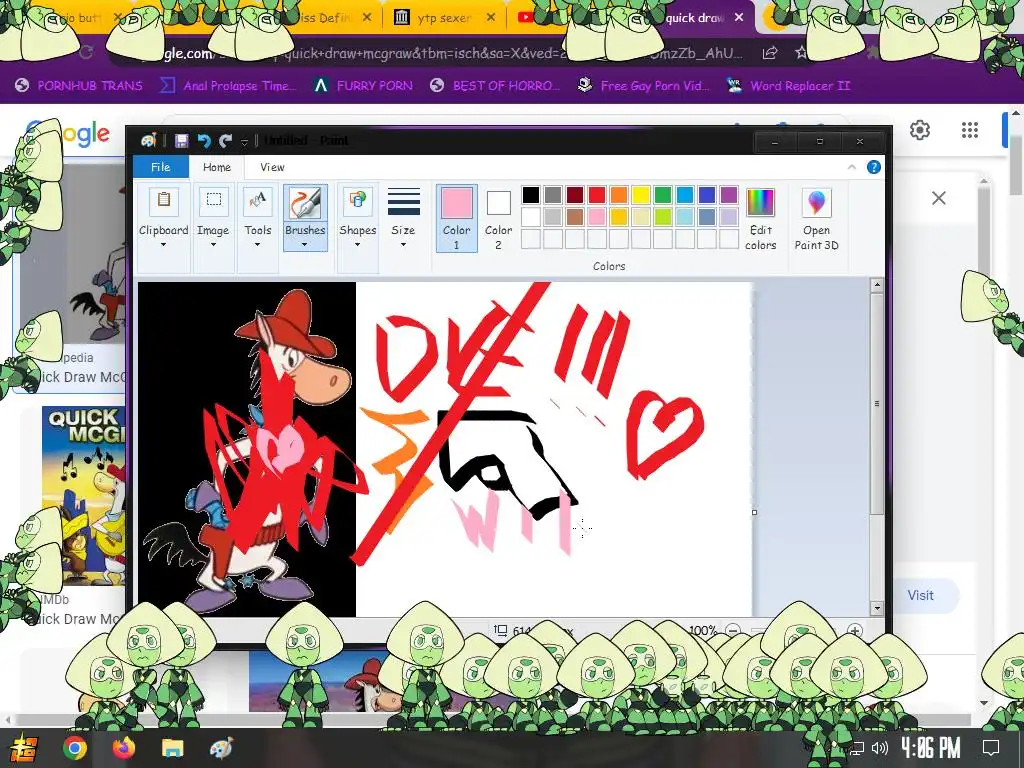Click the Paint app icon in title bar
Image resolution: width=1024 pixels, height=768 pixels.
[149, 140]
